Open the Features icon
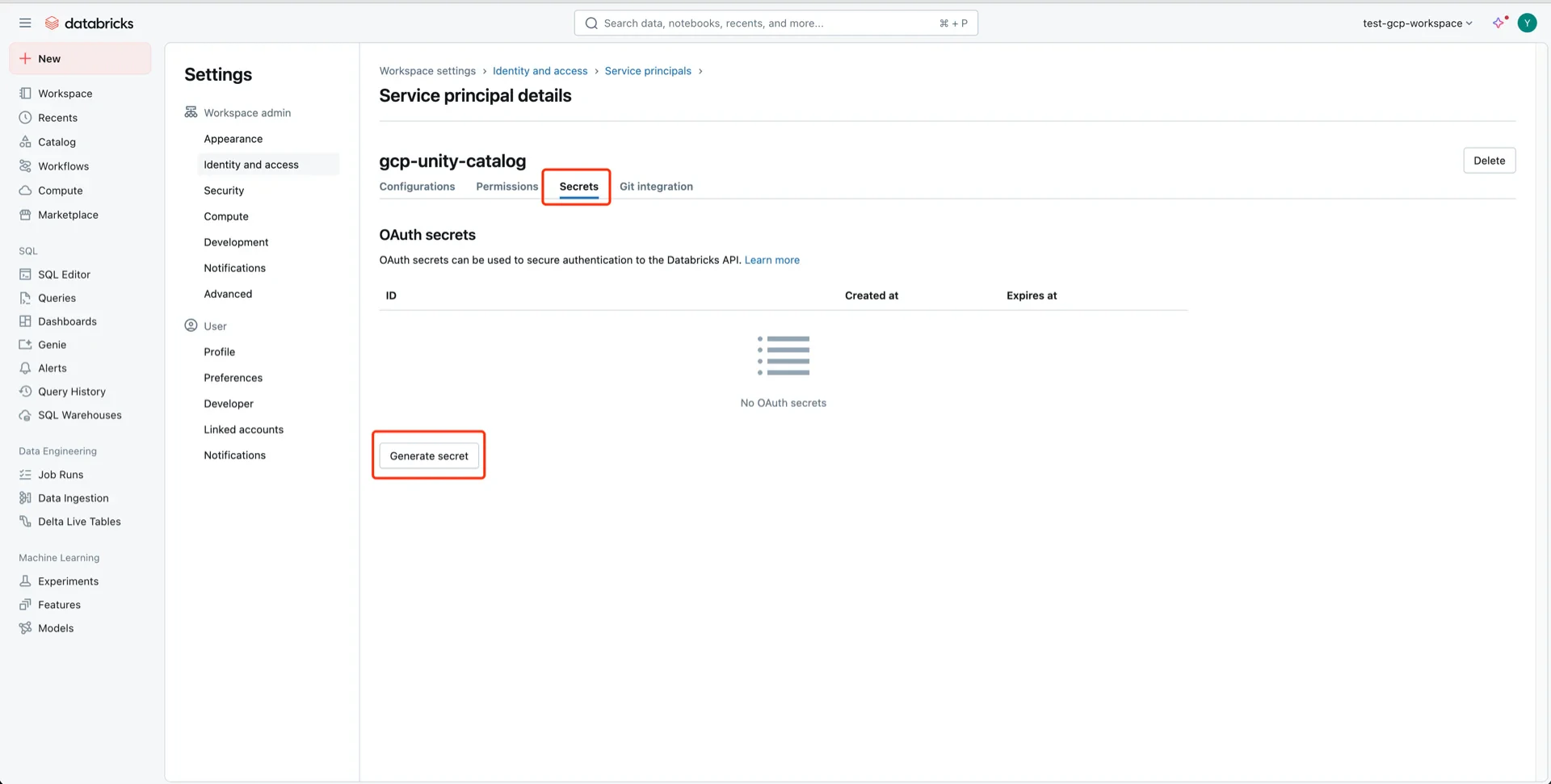1551x784 pixels. (x=25, y=605)
